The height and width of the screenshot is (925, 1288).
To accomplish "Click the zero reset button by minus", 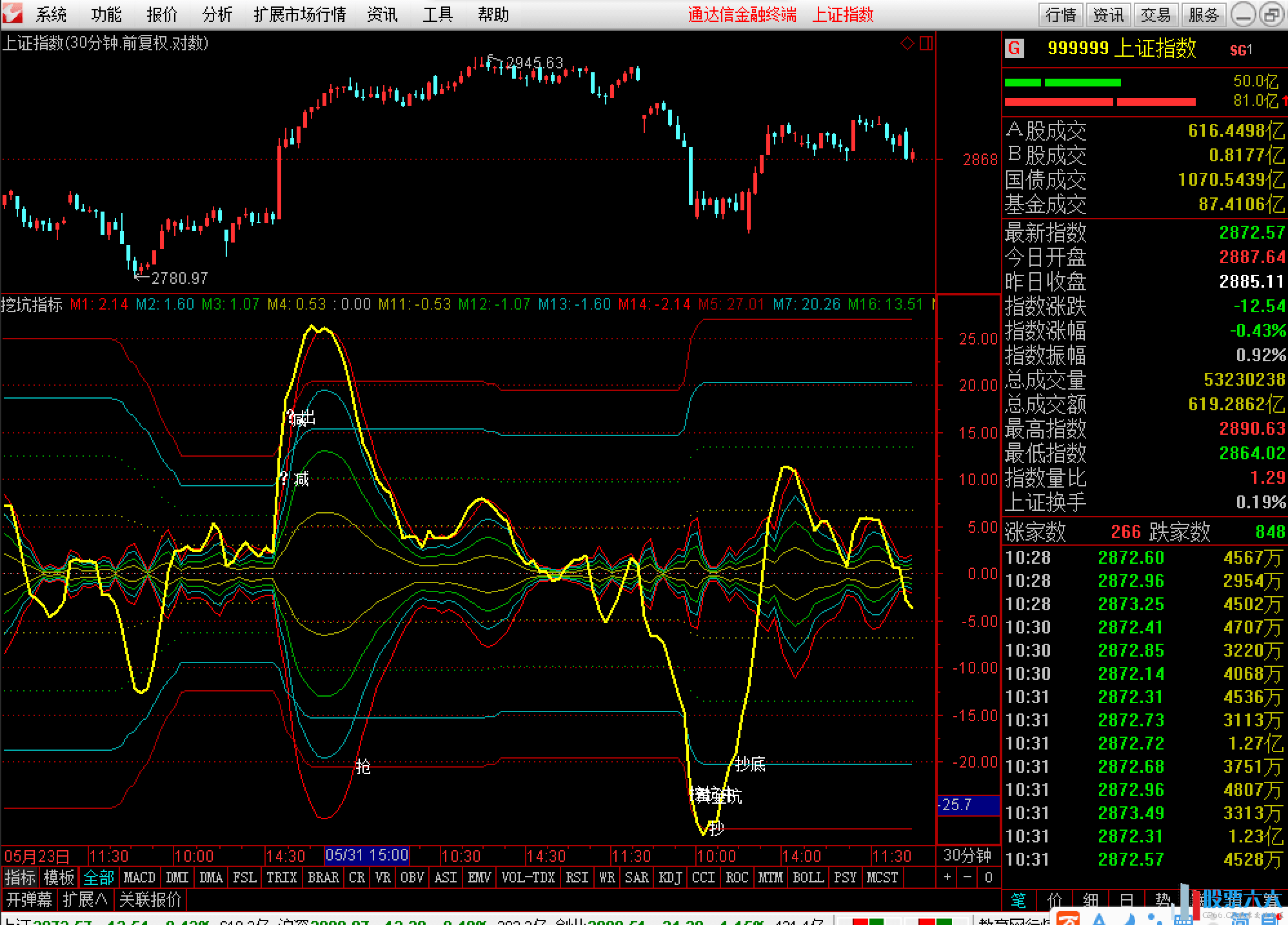I will coord(988,877).
